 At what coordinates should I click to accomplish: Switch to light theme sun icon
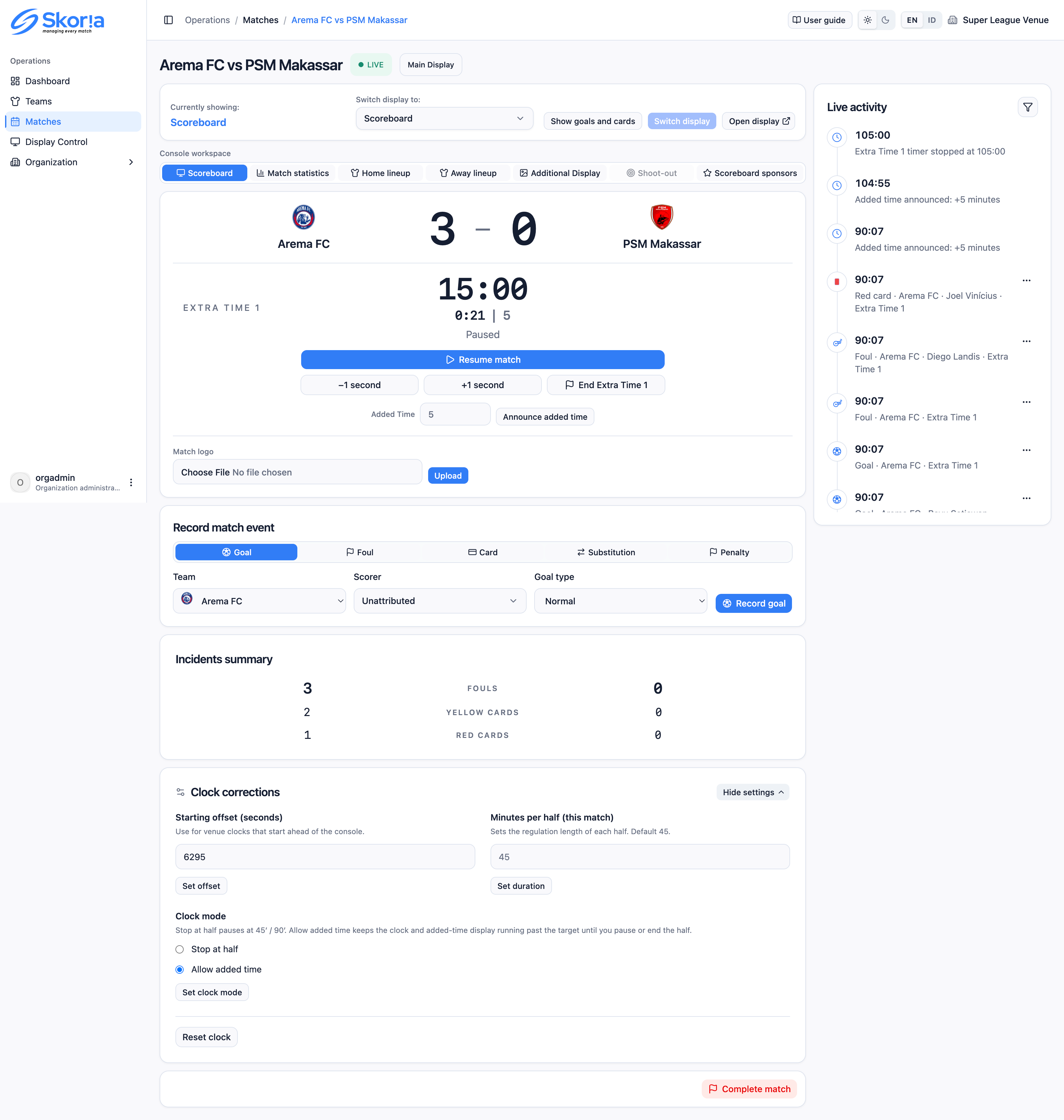867,20
